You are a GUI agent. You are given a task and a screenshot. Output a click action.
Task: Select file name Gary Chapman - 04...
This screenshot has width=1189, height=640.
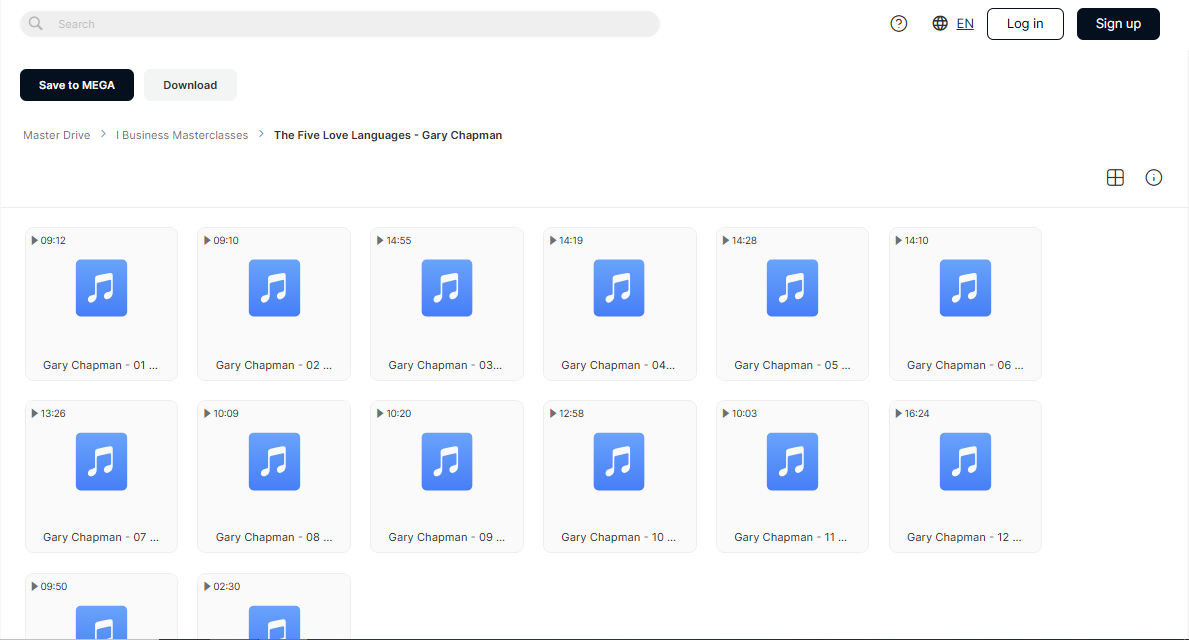click(619, 365)
